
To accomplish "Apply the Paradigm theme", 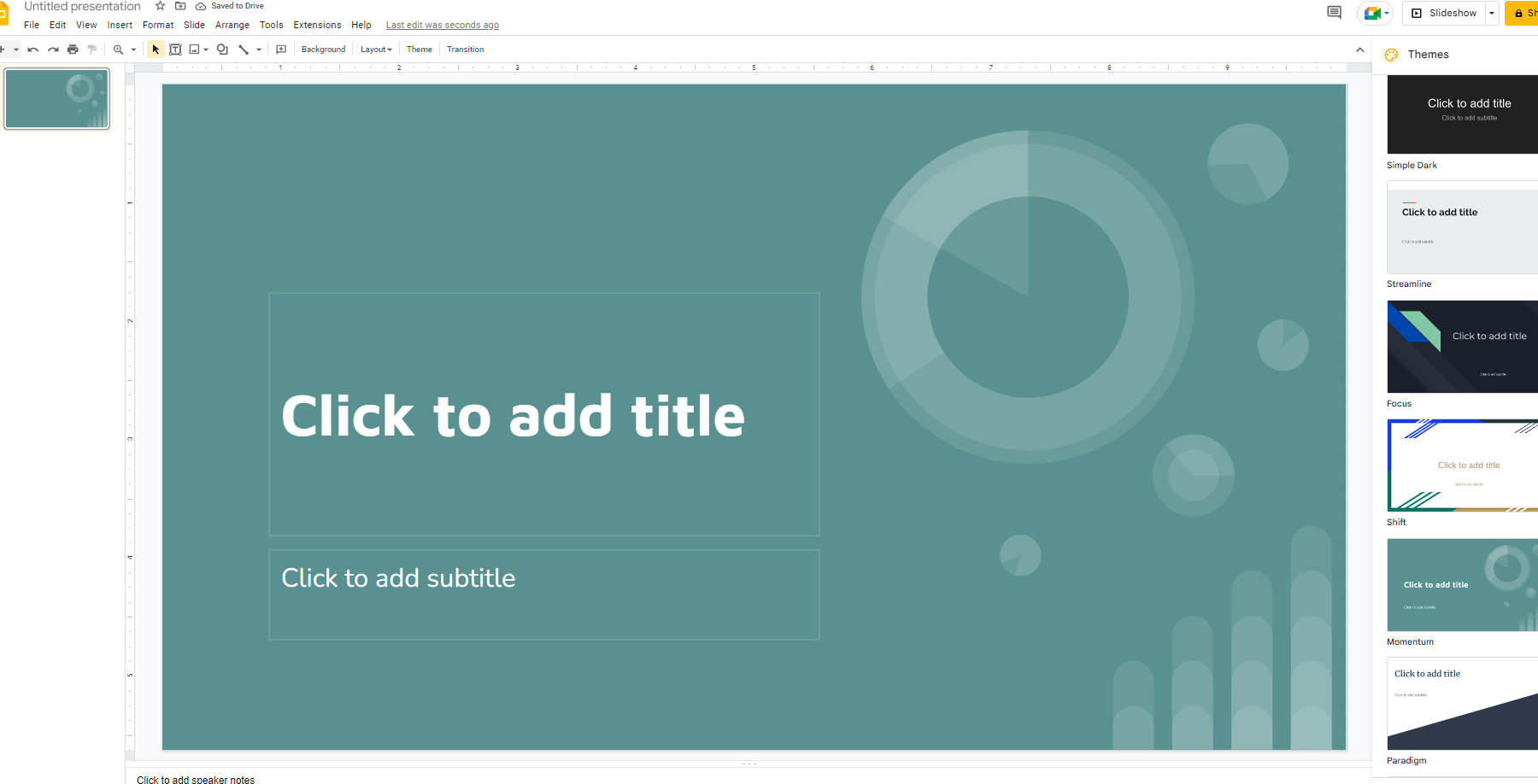I will tap(1462, 704).
